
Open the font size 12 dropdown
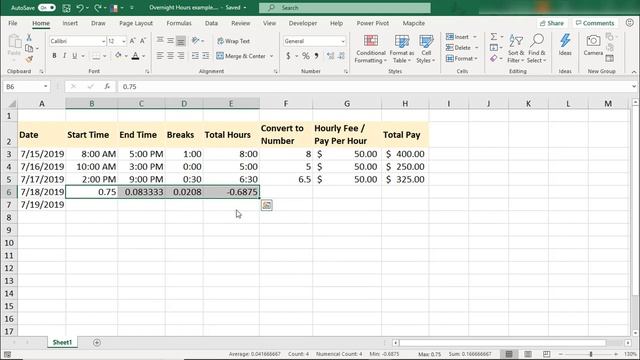124,41
